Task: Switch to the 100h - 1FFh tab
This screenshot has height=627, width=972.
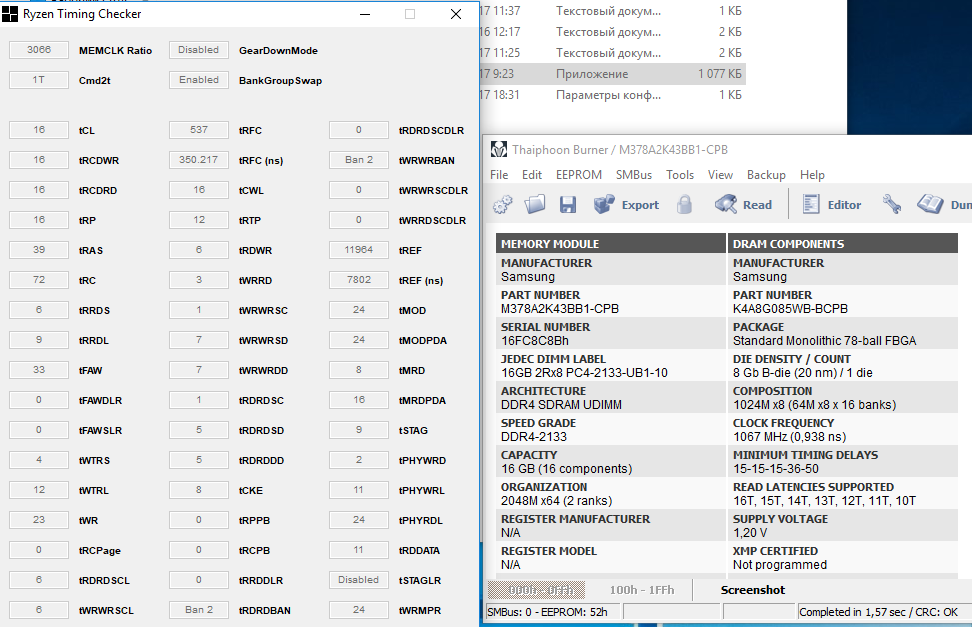Action: click(642, 590)
